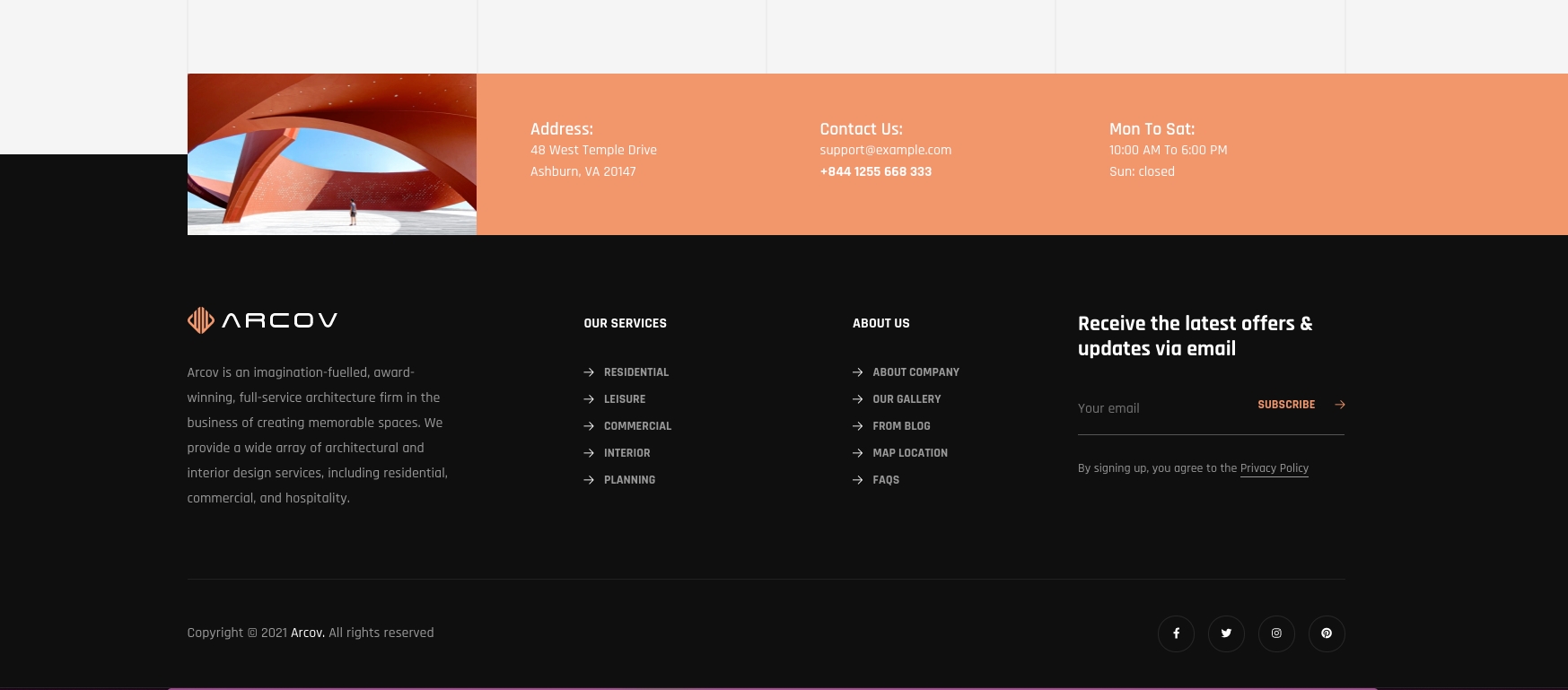This screenshot has height=690, width=1568.
Task: Open the Facebook social icon
Action: click(1176, 633)
